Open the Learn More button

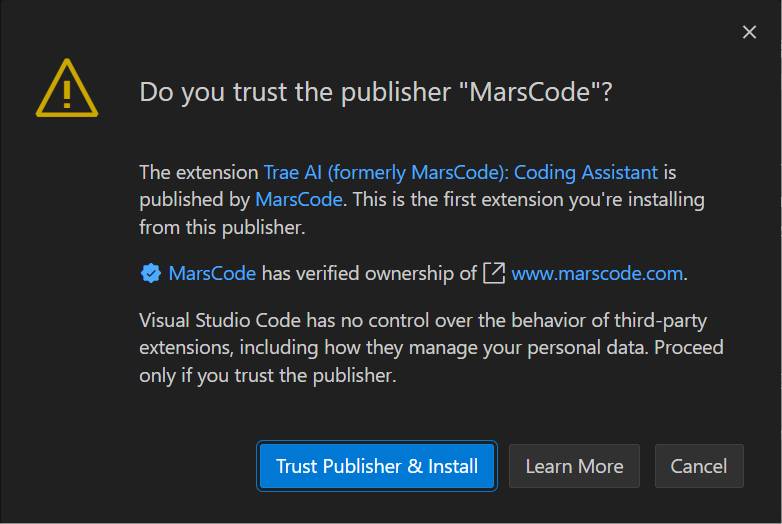[574, 466]
